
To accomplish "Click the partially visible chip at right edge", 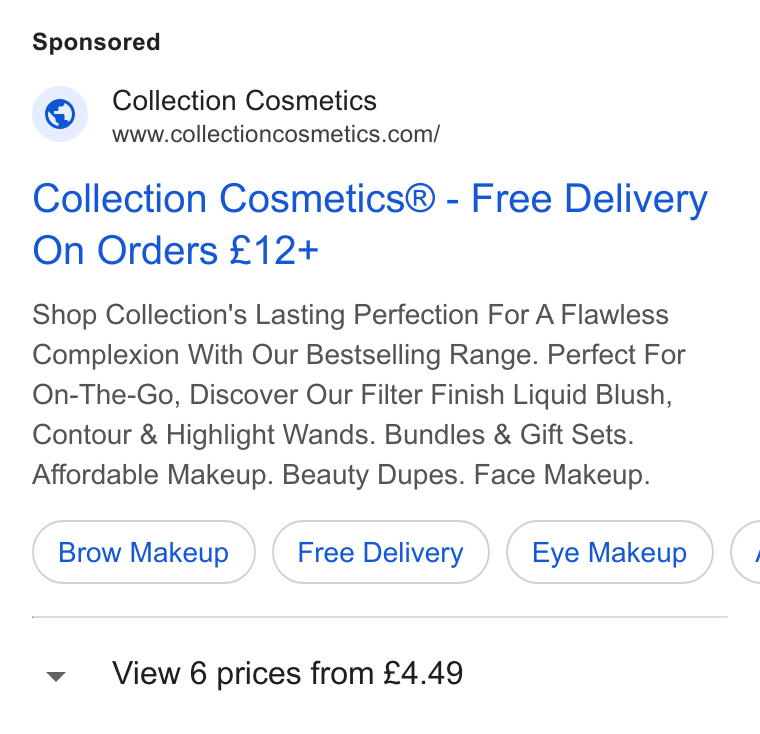I will tap(746, 552).
